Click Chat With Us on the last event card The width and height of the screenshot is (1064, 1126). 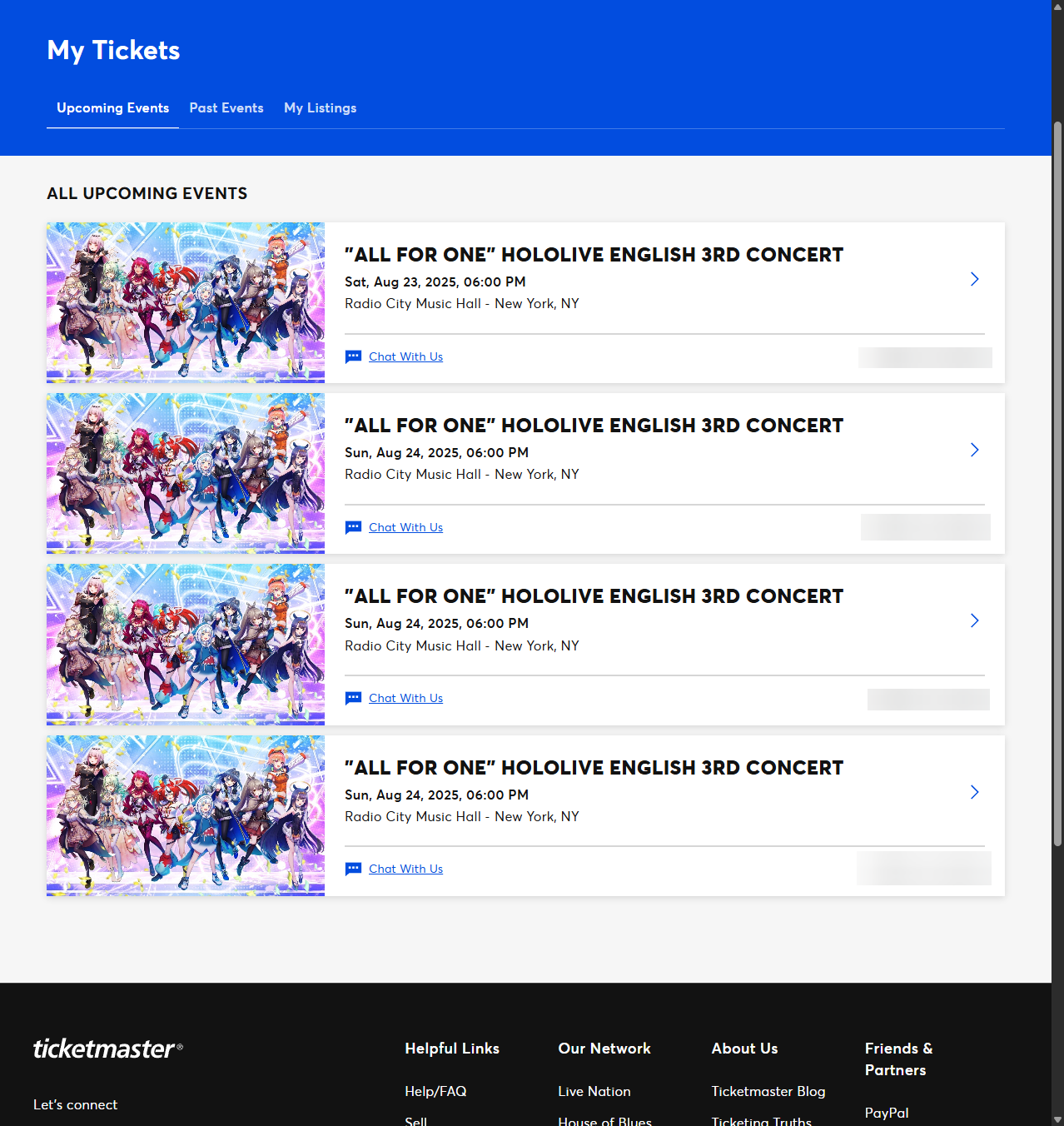(x=405, y=869)
